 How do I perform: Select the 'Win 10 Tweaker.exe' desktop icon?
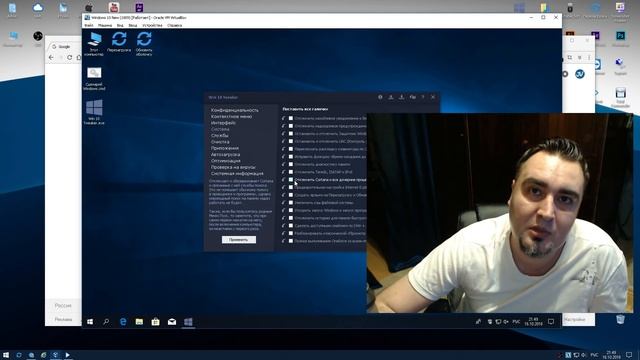click(x=94, y=112)
